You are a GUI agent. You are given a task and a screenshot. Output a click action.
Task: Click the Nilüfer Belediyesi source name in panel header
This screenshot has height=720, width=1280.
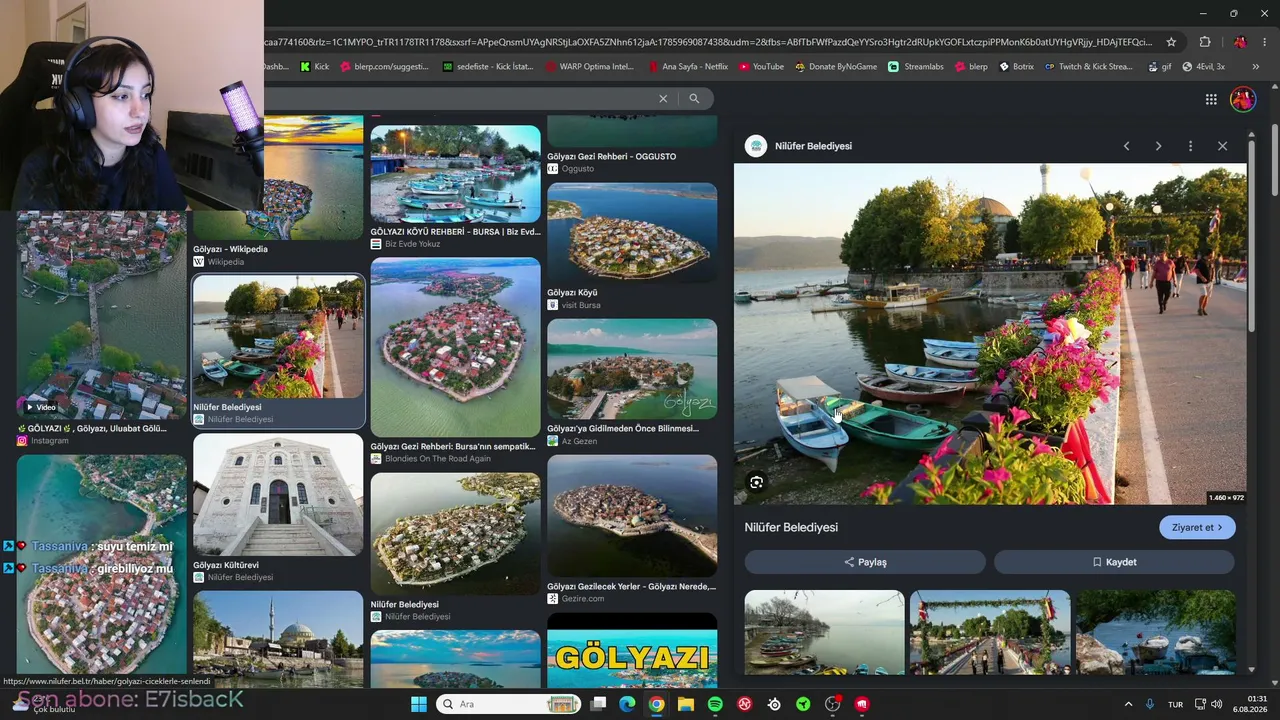point(813,146)
